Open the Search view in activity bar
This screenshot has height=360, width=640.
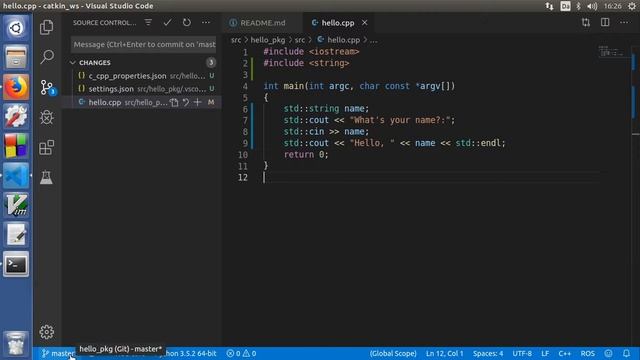[x=47, y=57]
